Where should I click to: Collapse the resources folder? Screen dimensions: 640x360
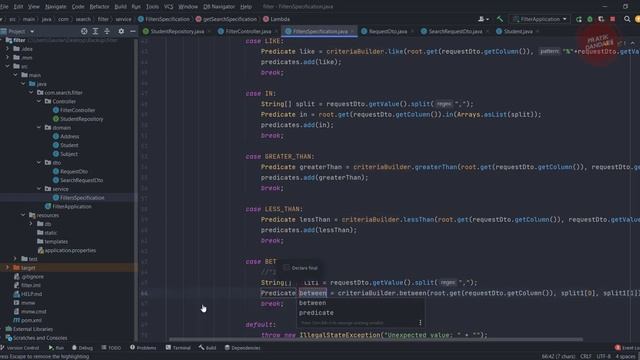23,215
